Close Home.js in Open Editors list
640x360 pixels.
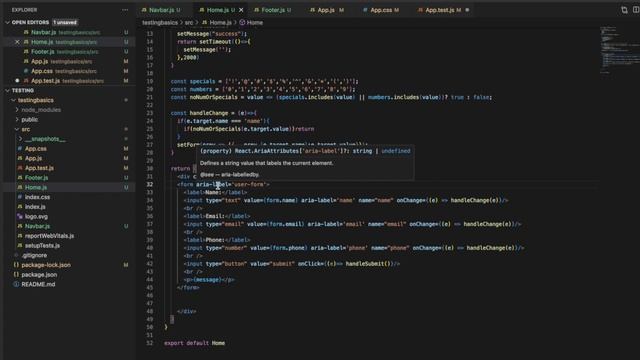click(x=17, y=42)
